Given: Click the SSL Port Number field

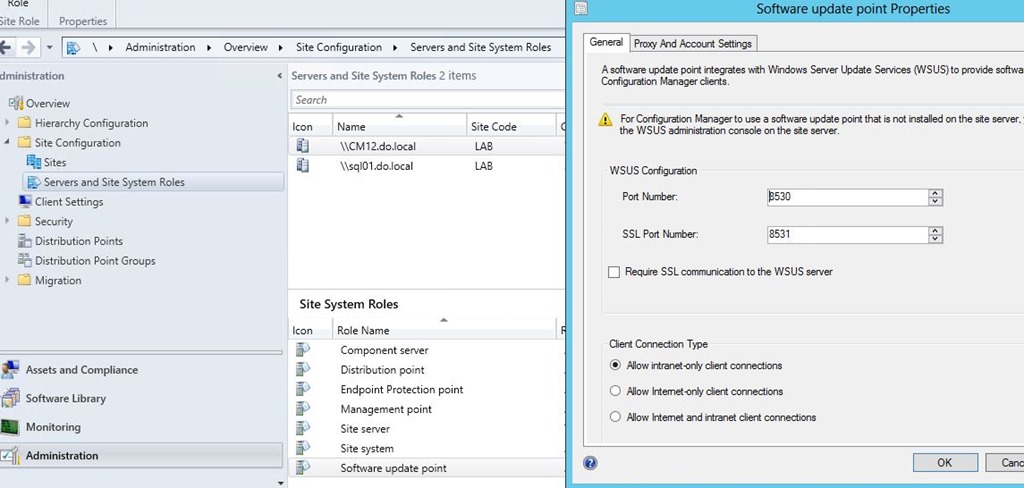Looking at the screenshot, I should [848, 235].
